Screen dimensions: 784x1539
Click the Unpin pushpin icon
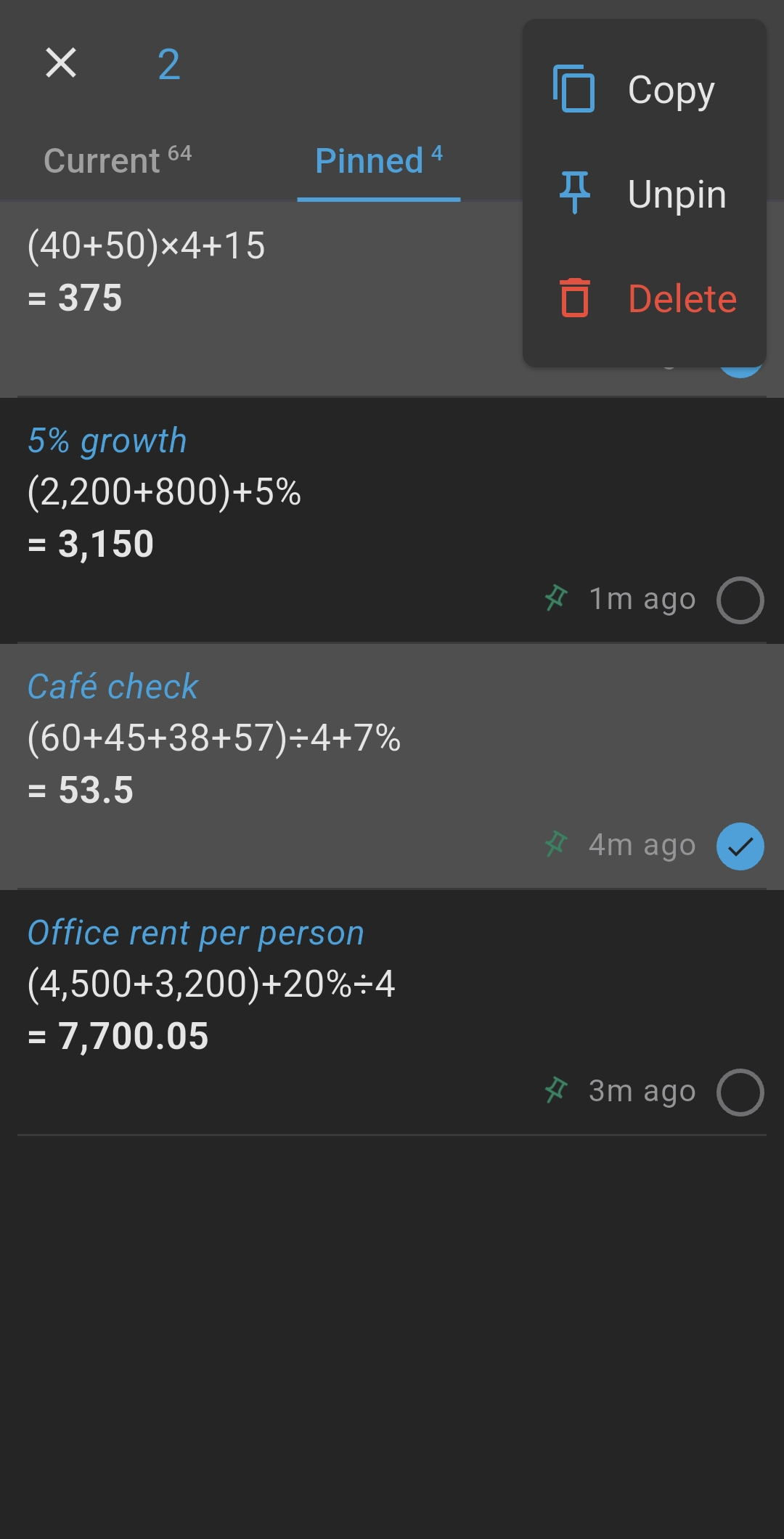tap(574, 193)
